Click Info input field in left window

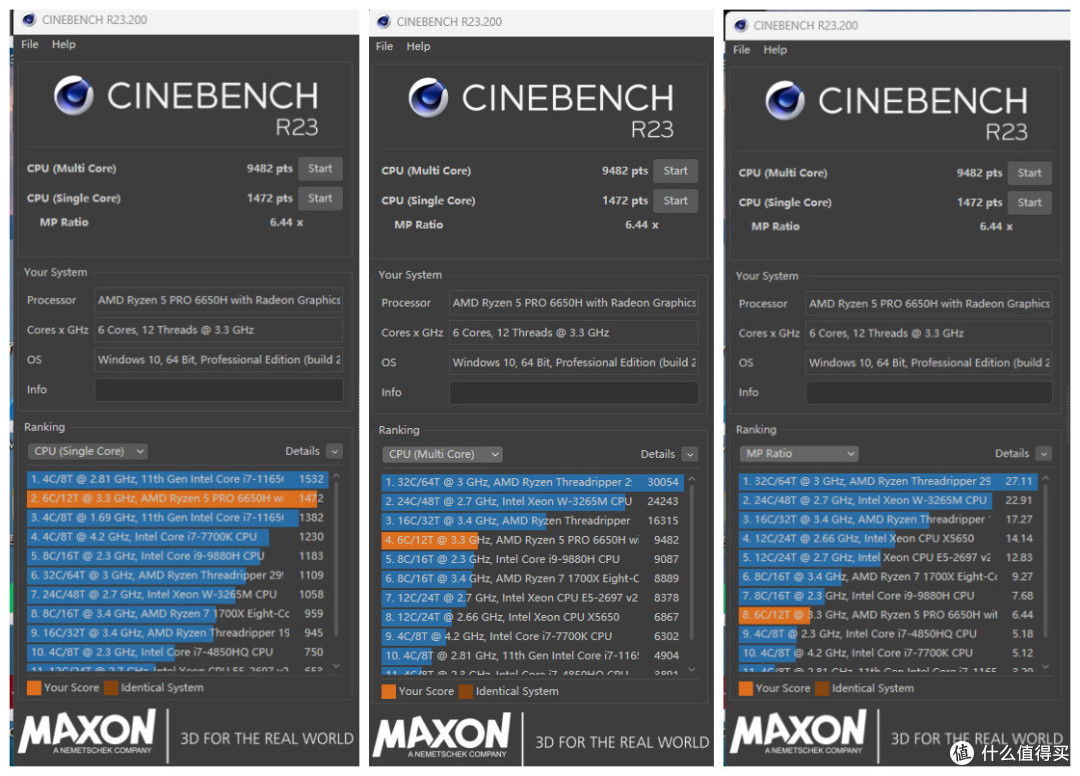pos(219,390)
